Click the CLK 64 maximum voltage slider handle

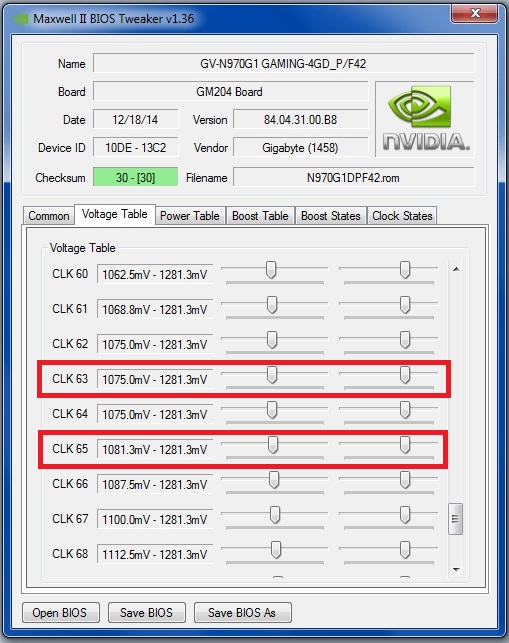(x=405, y=410)
